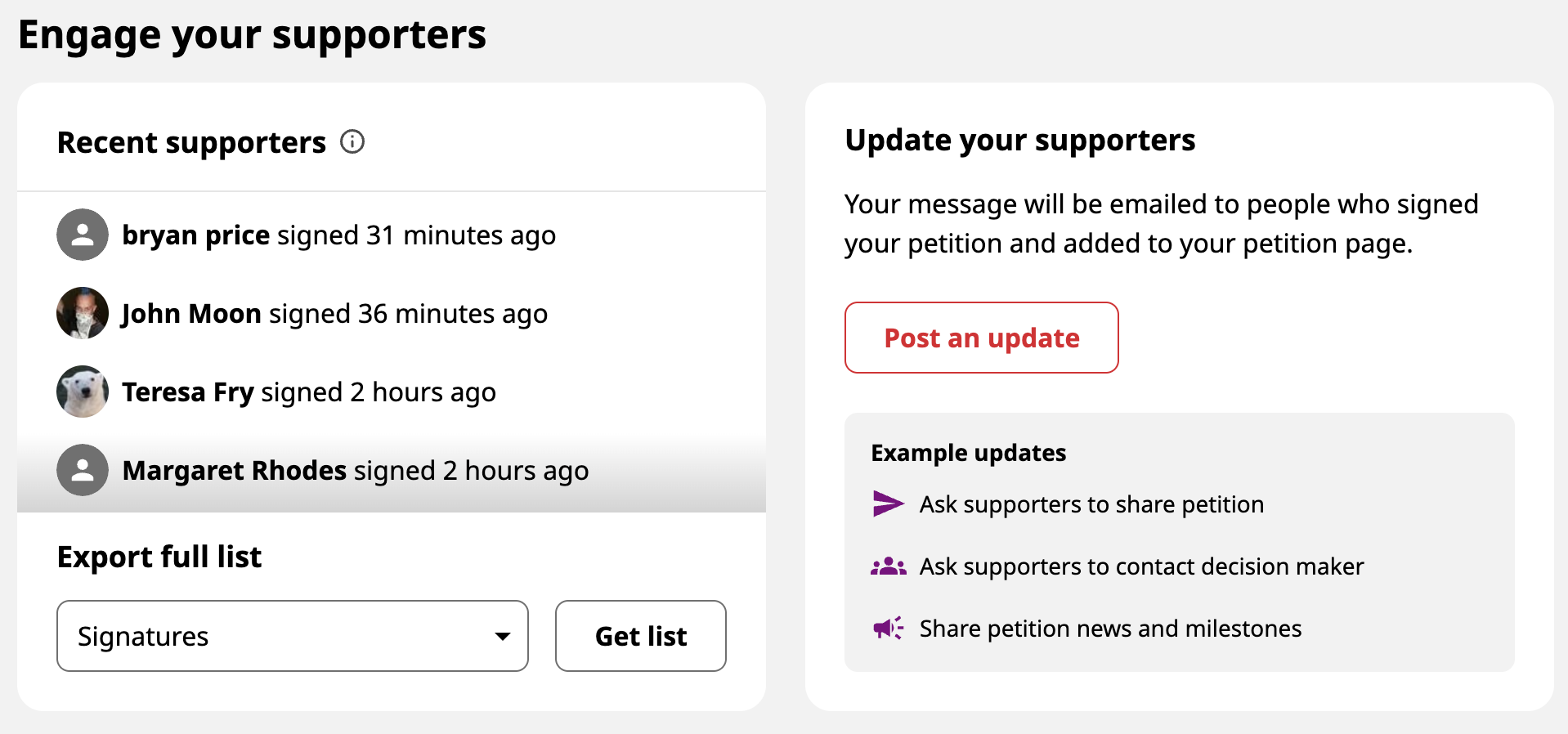Click bryan price's default avatar icon

(x=83, y=235)
